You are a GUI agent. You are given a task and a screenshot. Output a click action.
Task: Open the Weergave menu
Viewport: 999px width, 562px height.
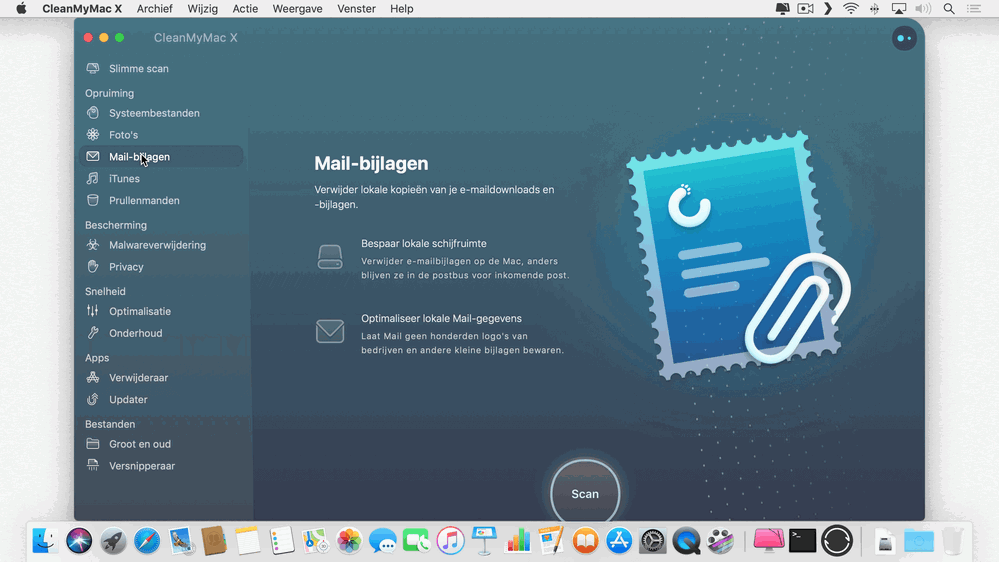pyautogui.click(x=297, y=9)
